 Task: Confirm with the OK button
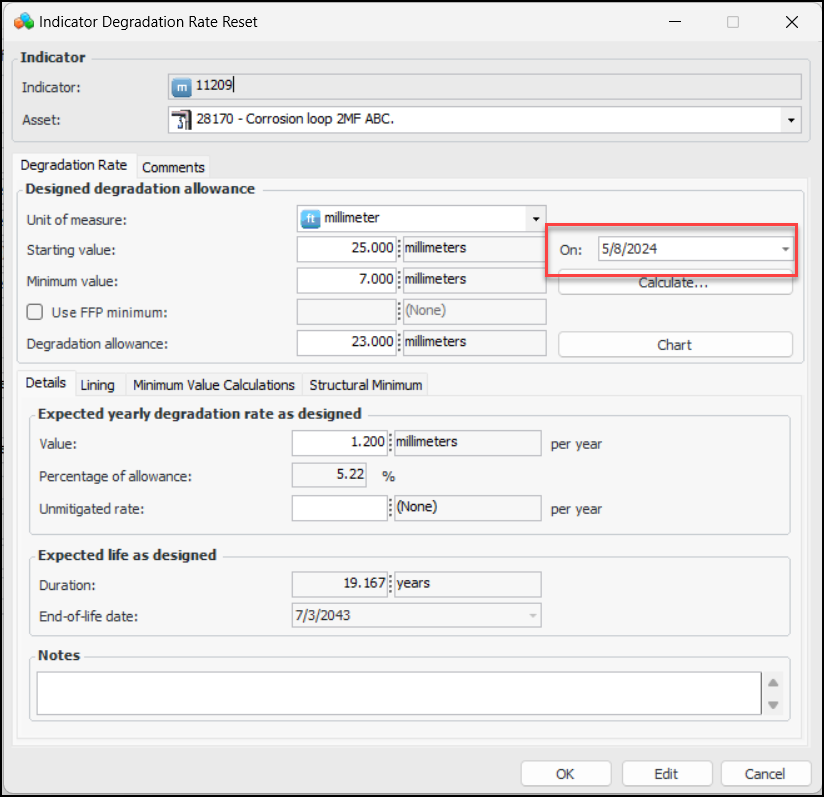(x=565, y=773)
